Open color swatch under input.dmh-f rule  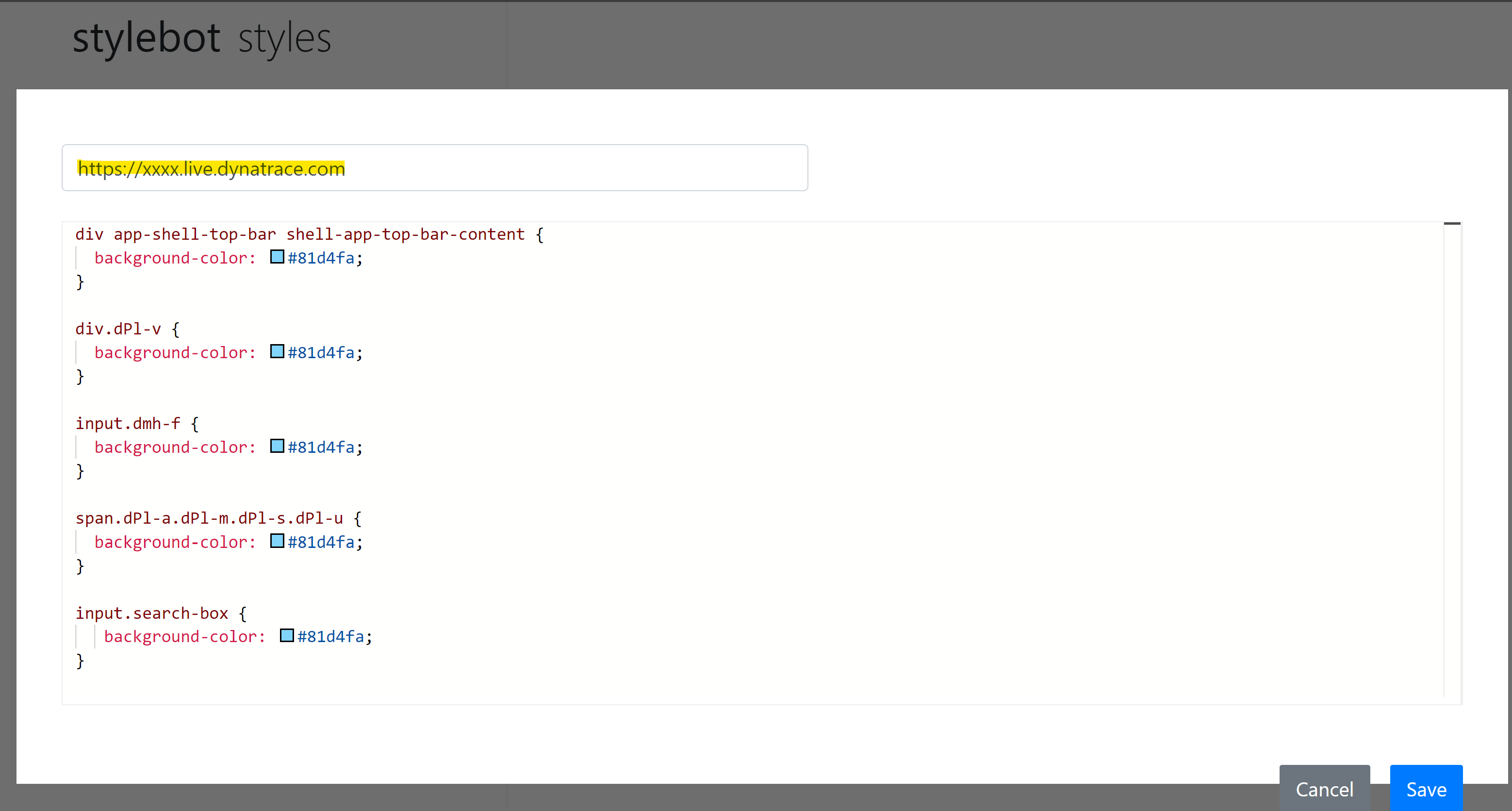[x=277, y=446]
